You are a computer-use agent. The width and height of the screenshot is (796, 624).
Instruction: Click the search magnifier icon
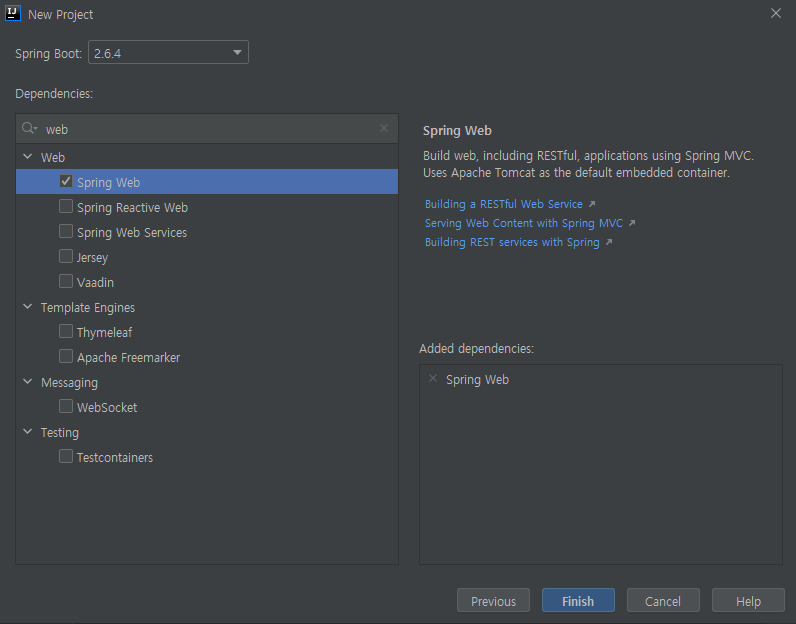coord(29,128)
